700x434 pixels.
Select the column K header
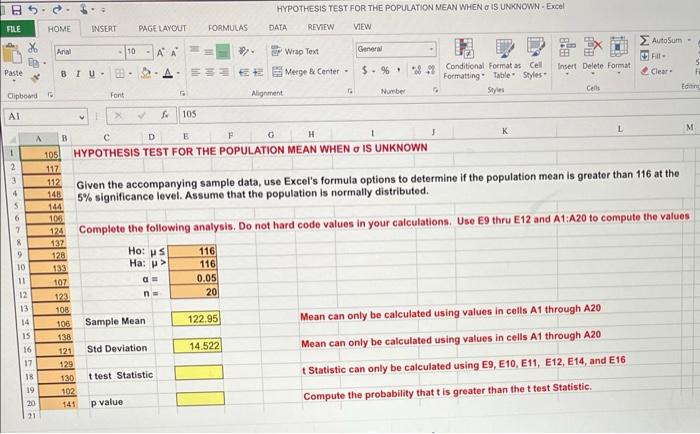(504, 131)
